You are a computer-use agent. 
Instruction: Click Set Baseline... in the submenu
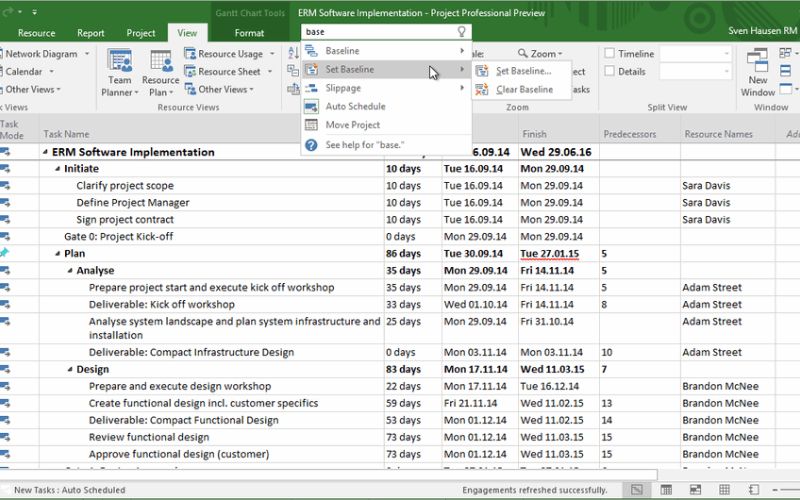[x=521, y=71]
